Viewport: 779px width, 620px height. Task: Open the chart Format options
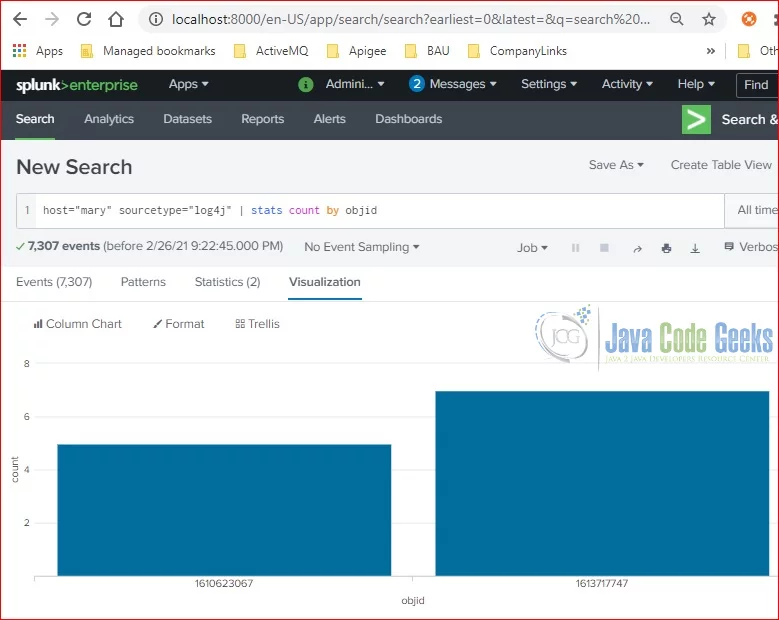[x=178, y=324]
